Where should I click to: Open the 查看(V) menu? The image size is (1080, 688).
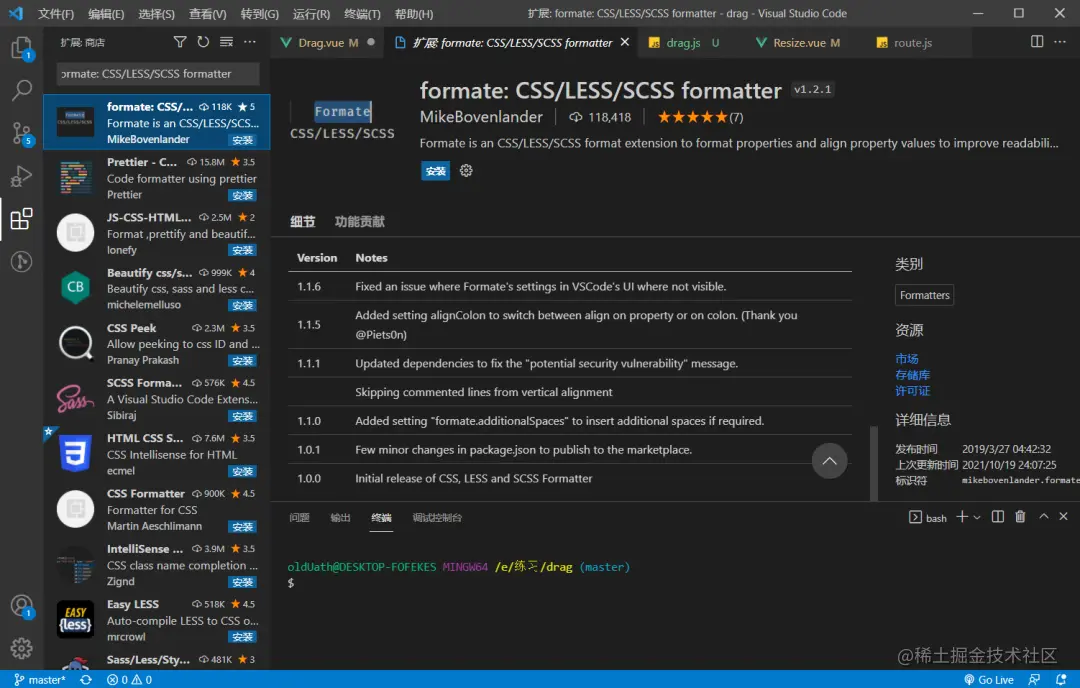point(207,14)
